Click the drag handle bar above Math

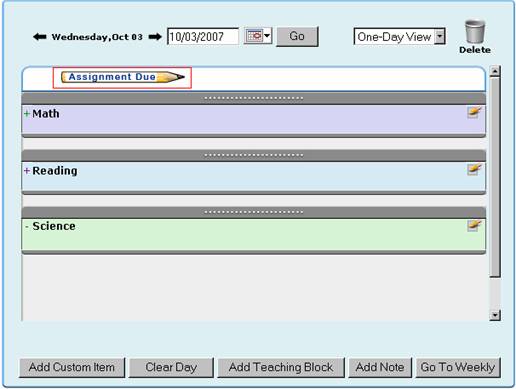coord(254,98)
